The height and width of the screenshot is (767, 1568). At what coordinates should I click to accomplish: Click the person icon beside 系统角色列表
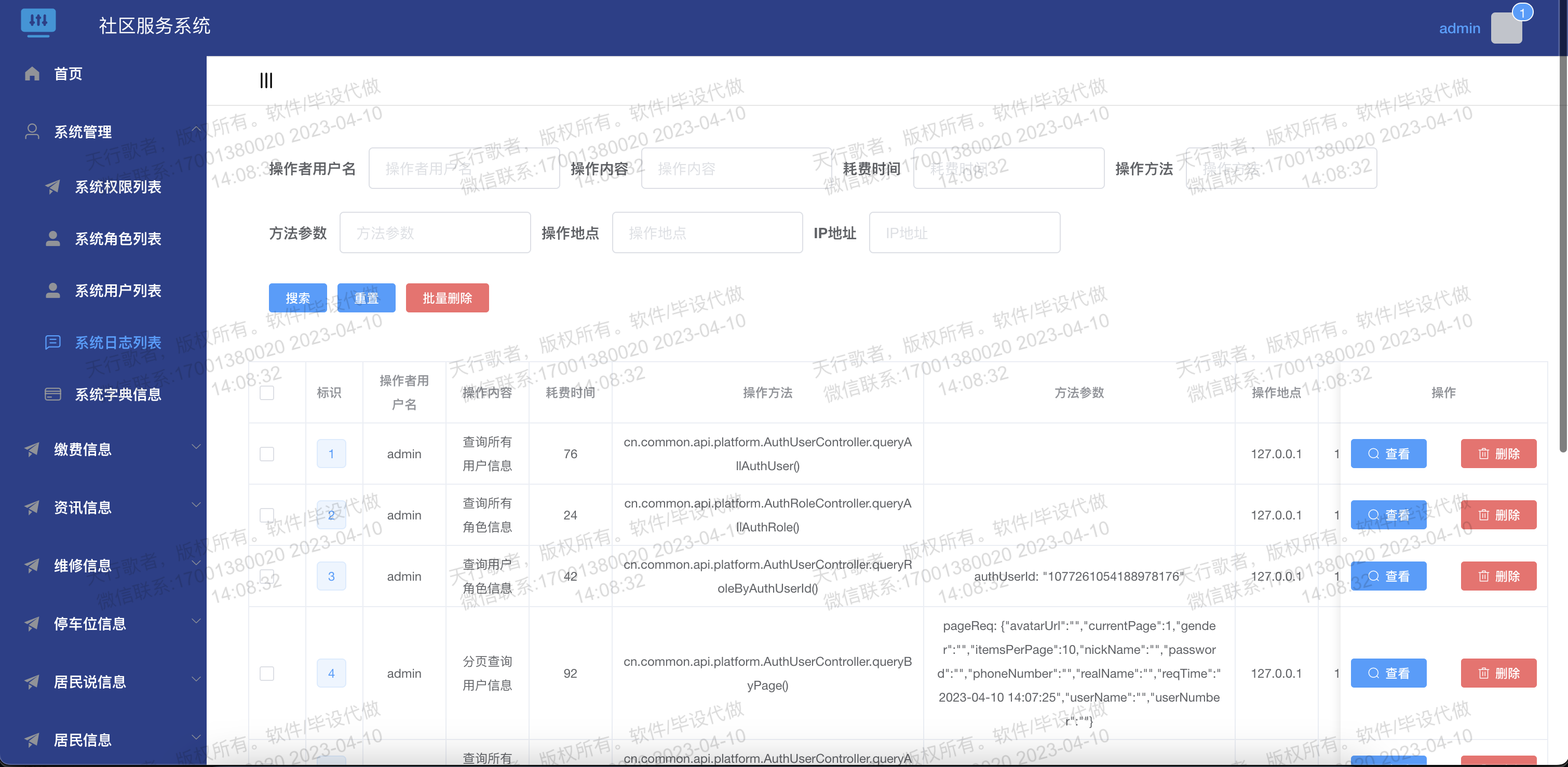click(53, 238)
